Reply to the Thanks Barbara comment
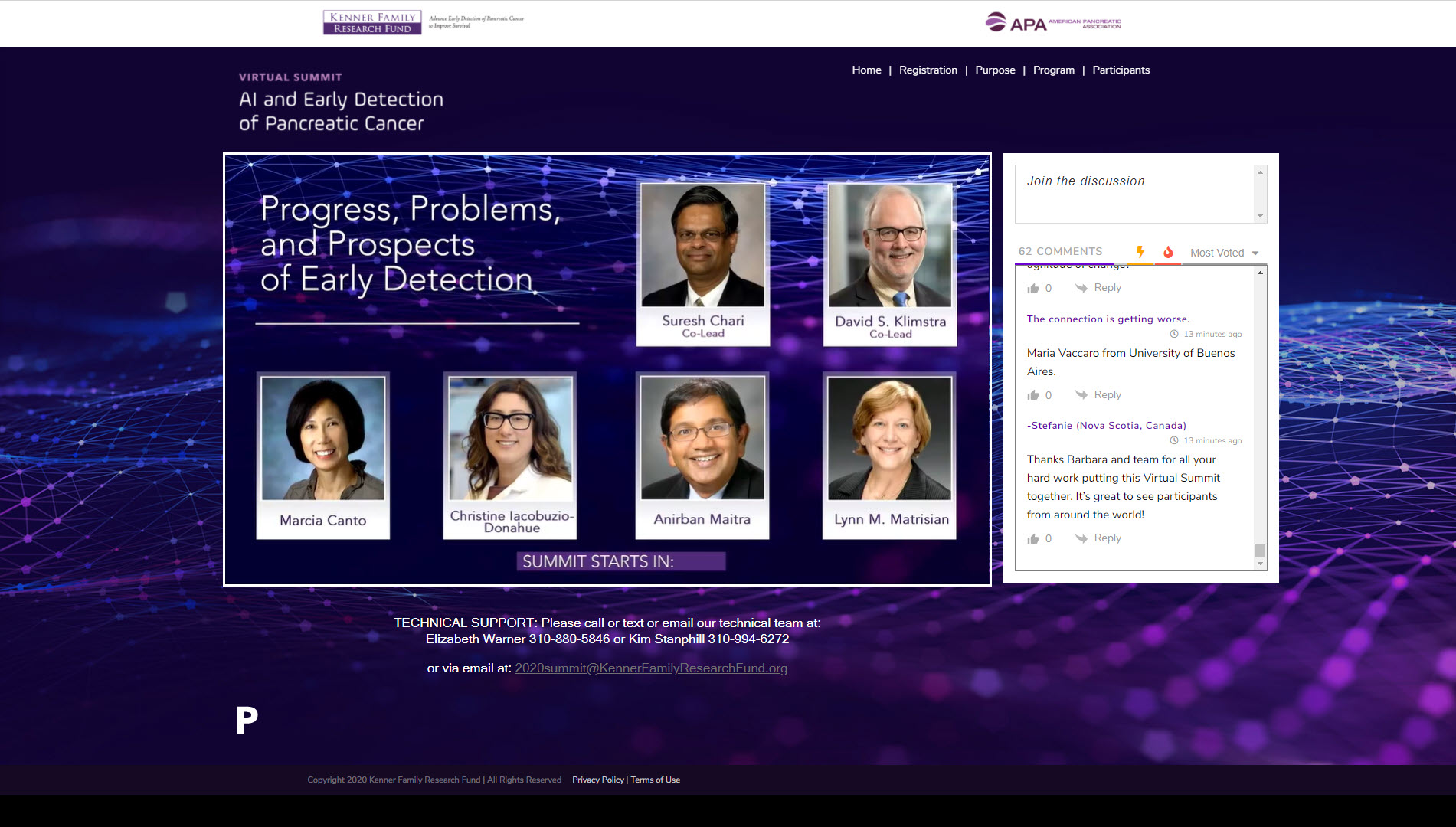This screenshot has height=827, width=1456. click(1108, 538)
